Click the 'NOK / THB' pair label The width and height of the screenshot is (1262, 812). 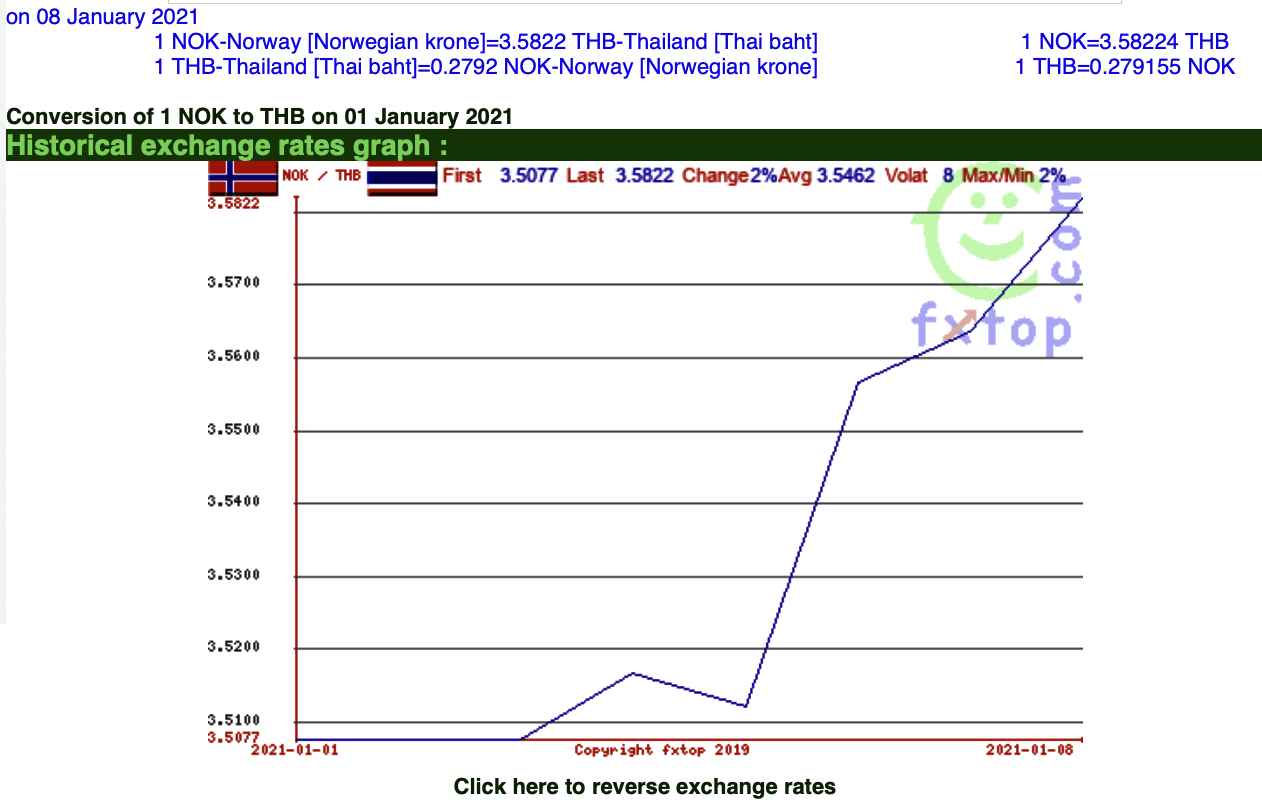(321, 176)
